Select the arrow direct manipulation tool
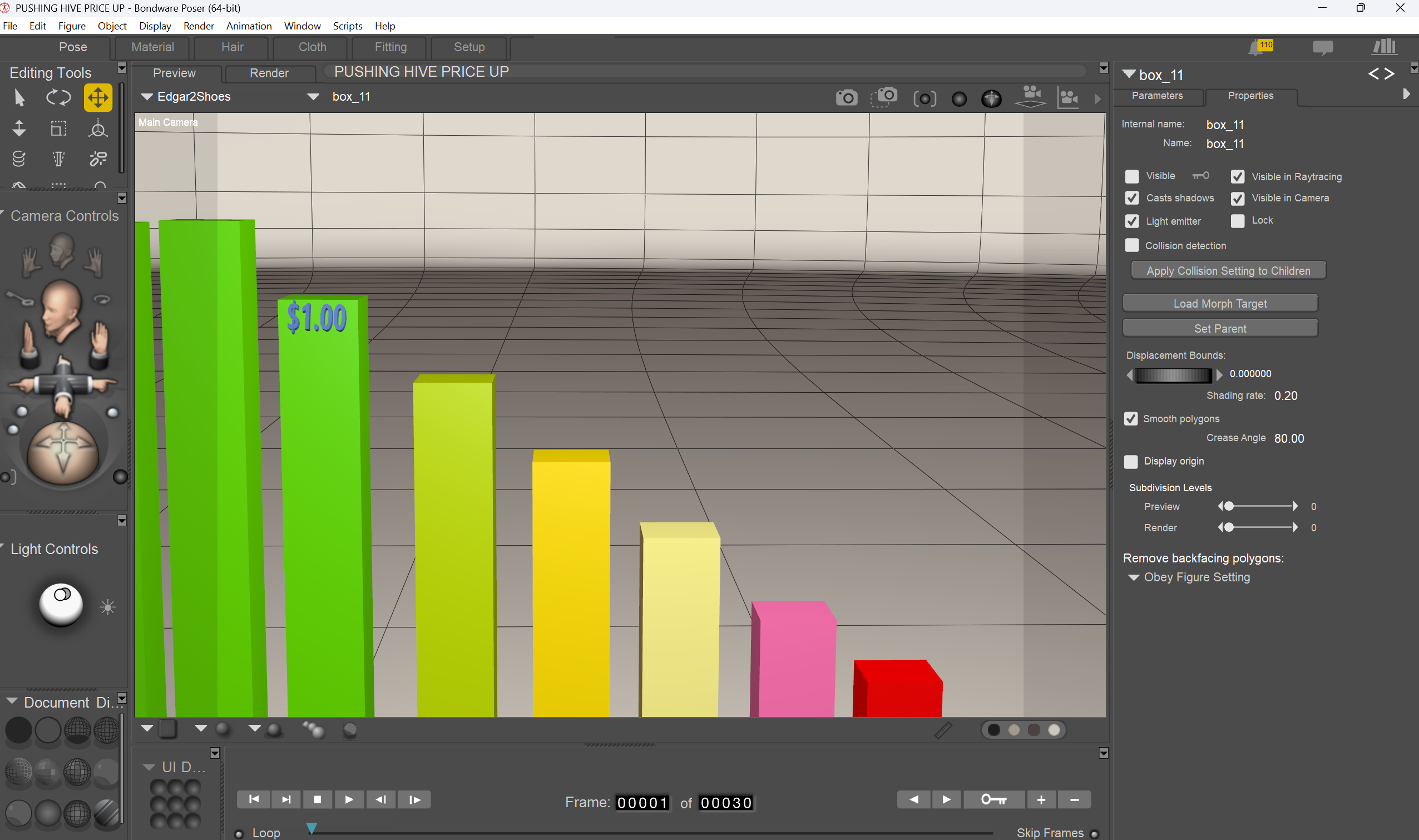 [19, 98]
